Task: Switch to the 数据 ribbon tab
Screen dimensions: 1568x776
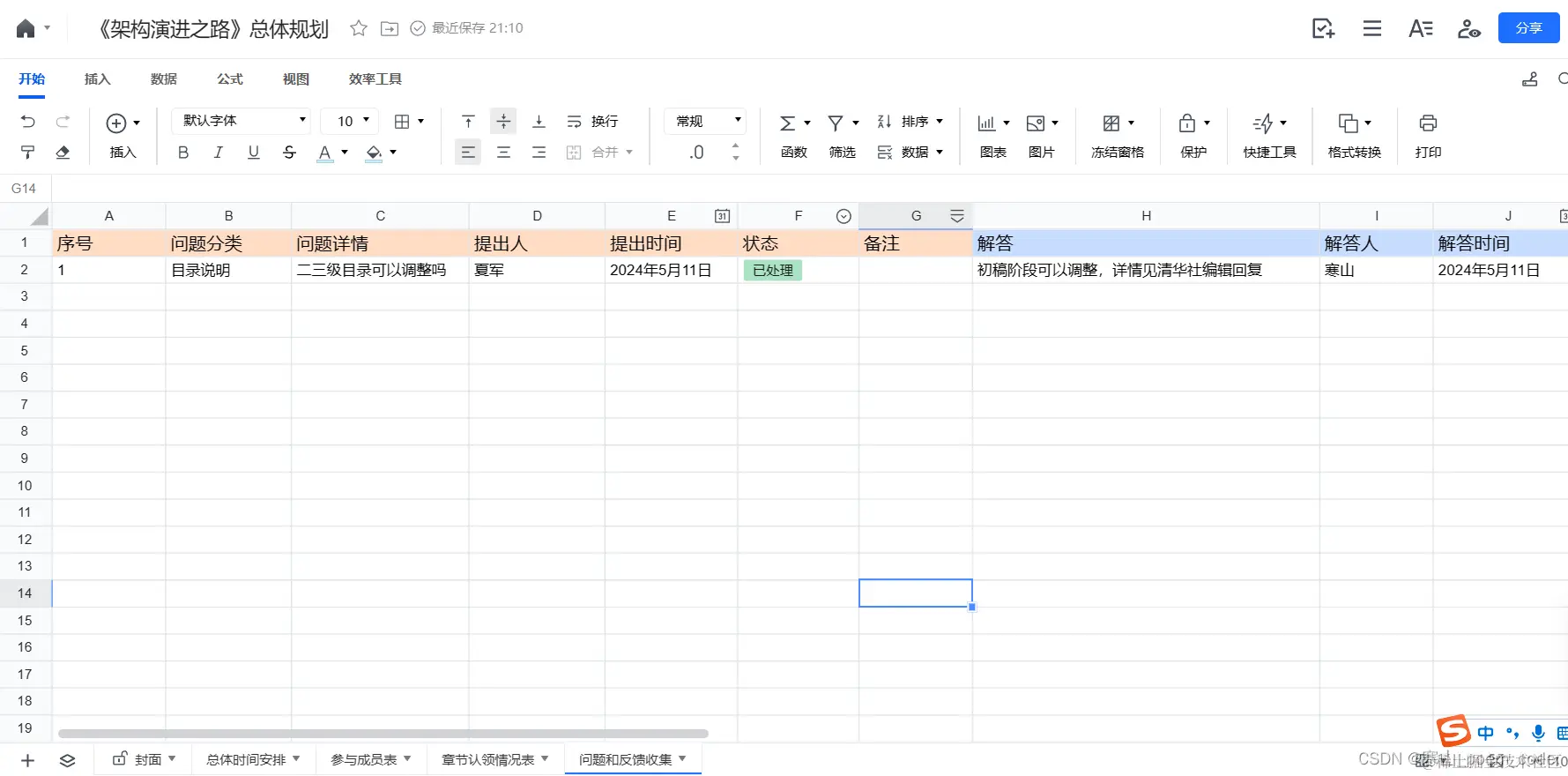Action: pyautogui.click(x=164, y=79)
